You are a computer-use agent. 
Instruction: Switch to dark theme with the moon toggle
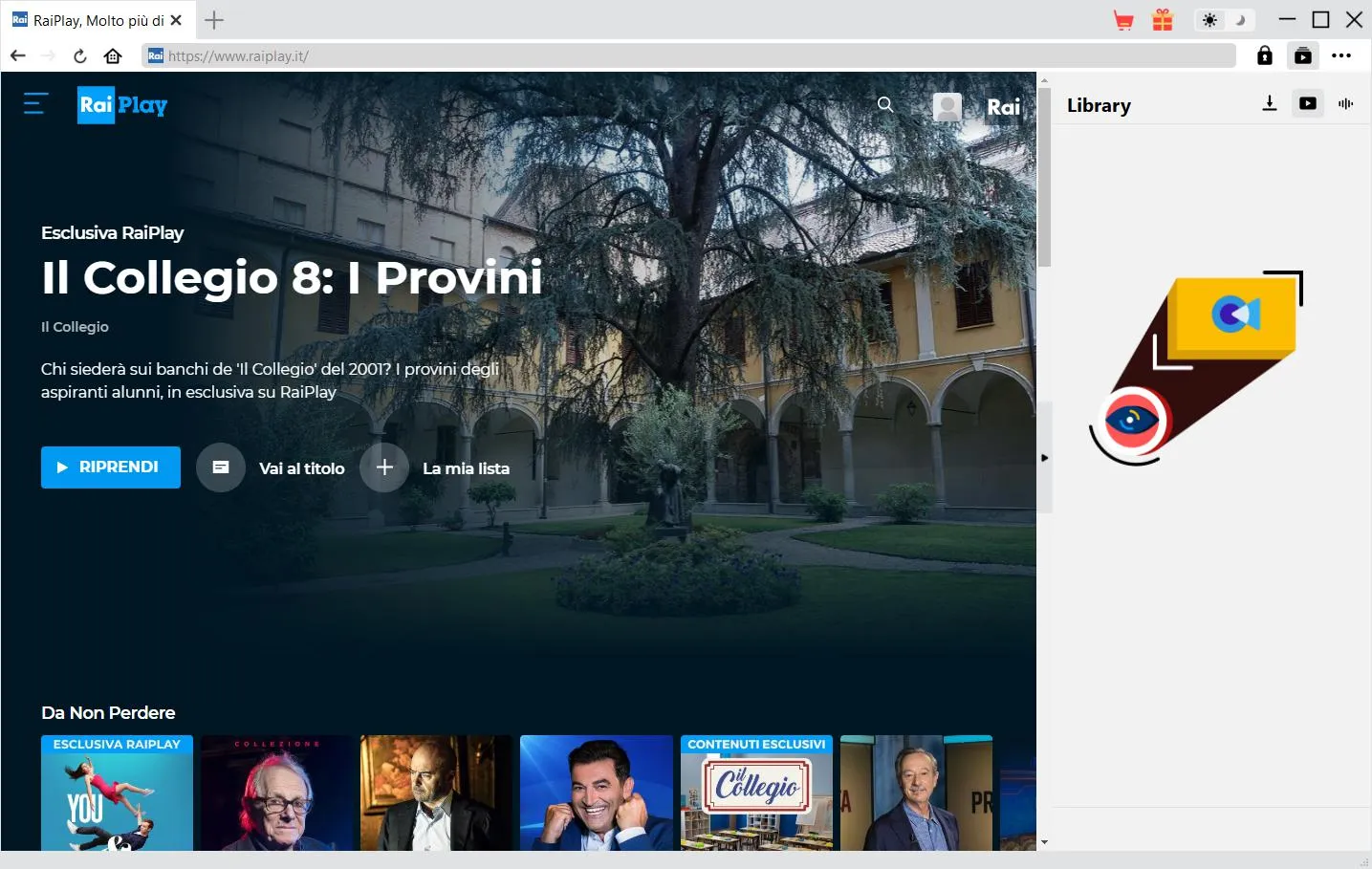[x=1240, y=20]
